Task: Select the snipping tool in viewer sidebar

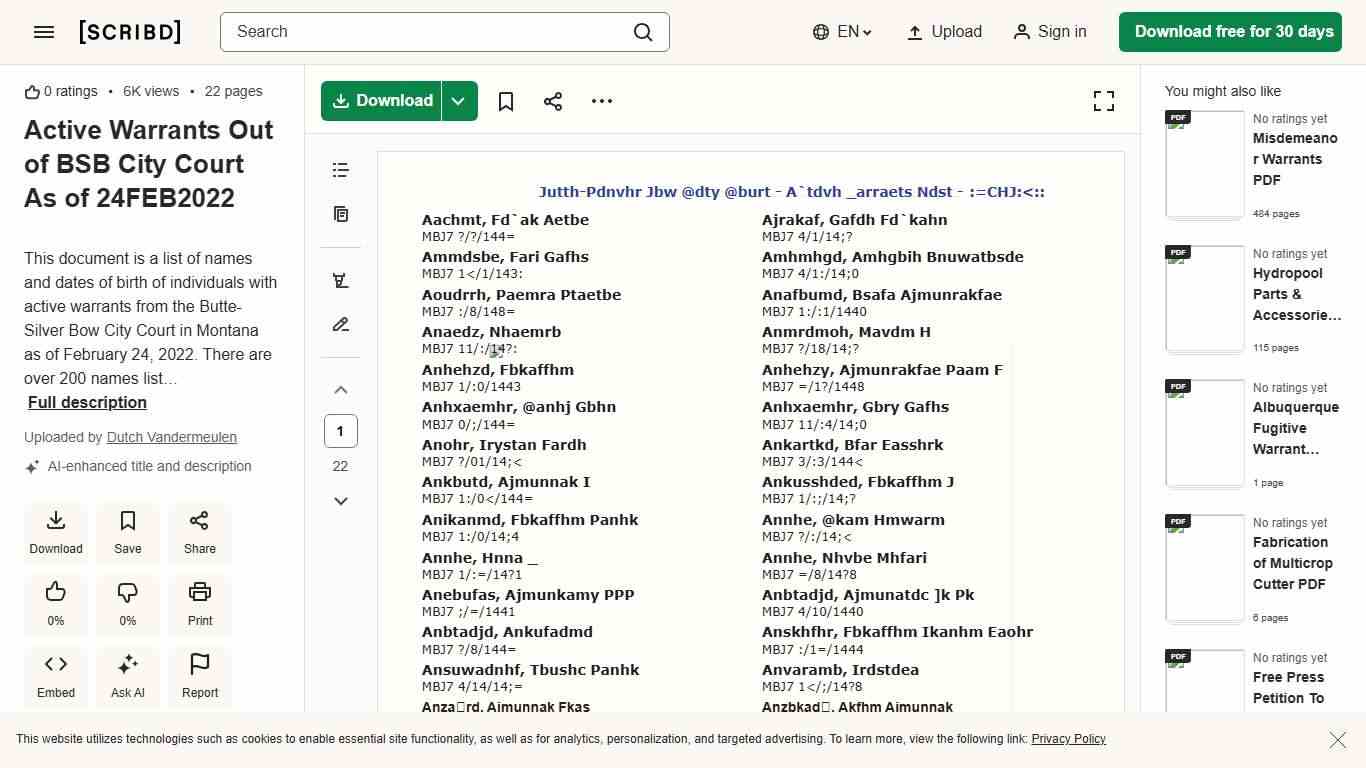Action: click(x=340, y=280)
